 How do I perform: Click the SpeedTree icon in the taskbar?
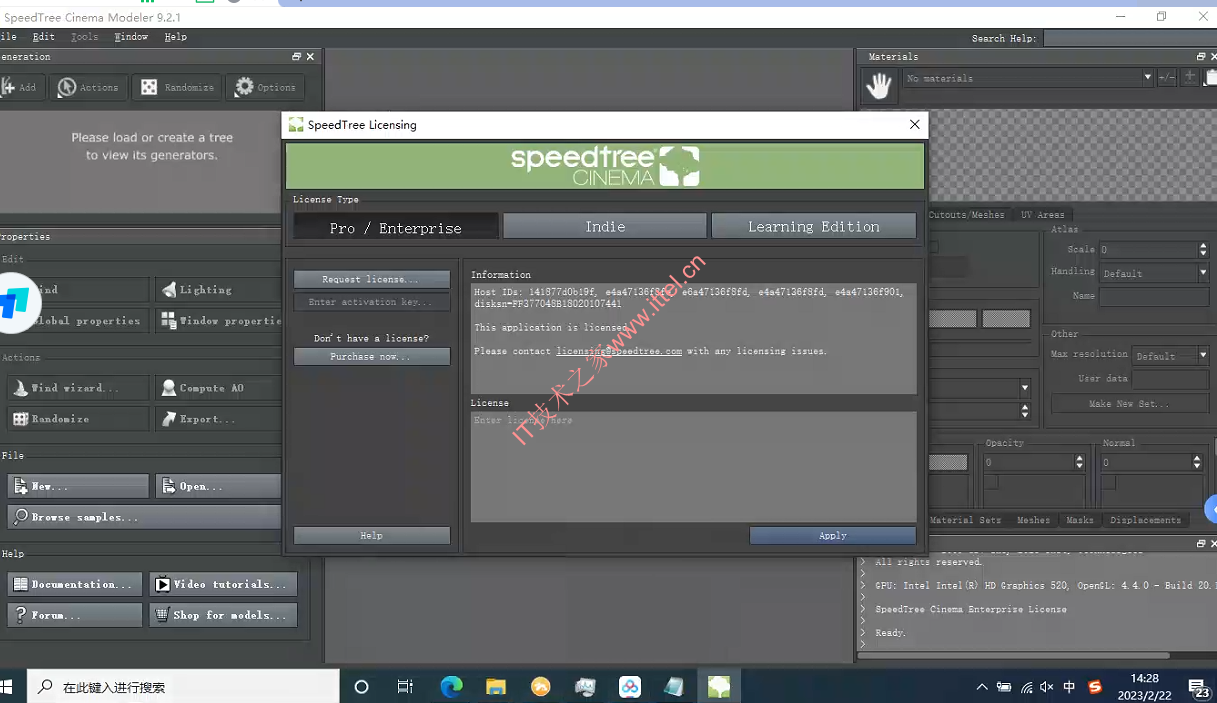[x=719, y=686]
